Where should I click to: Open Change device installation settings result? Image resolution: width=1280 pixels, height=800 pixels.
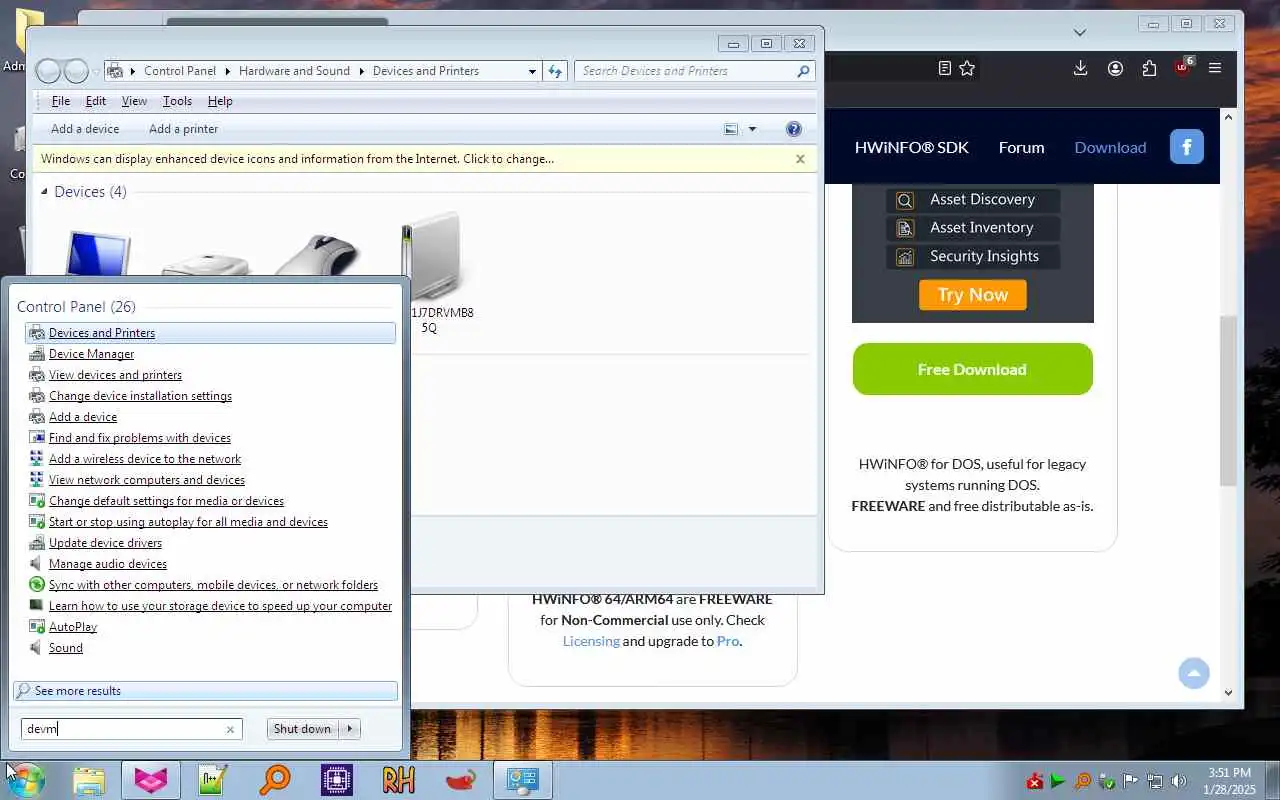[140, 396]
